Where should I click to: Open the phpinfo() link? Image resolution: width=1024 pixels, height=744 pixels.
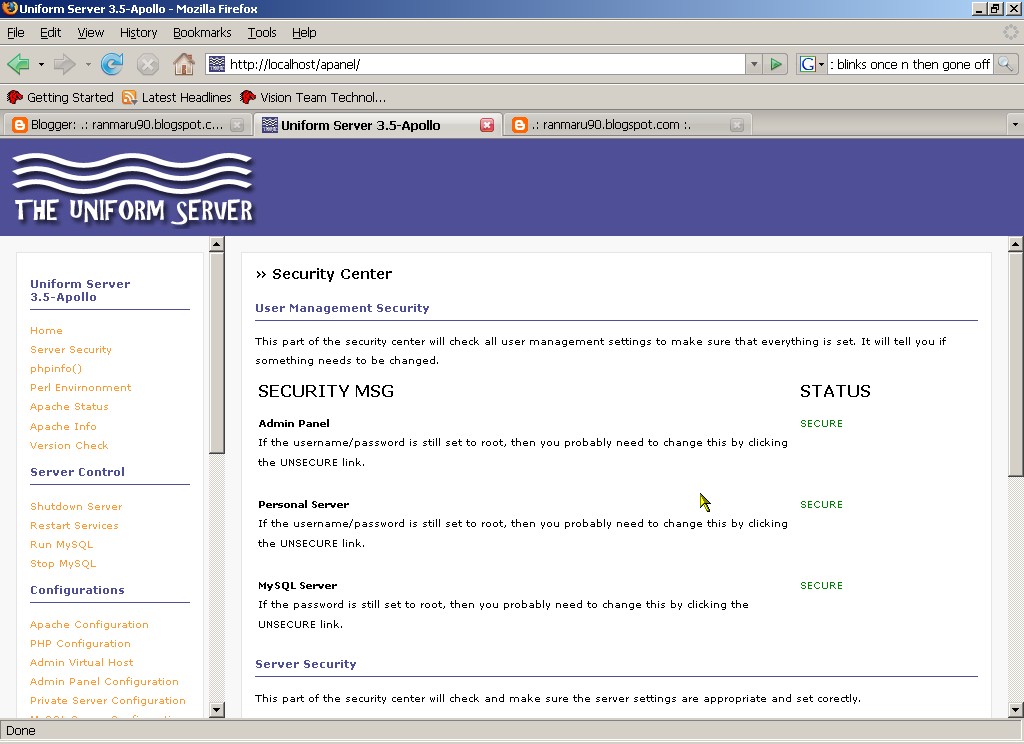56,368
